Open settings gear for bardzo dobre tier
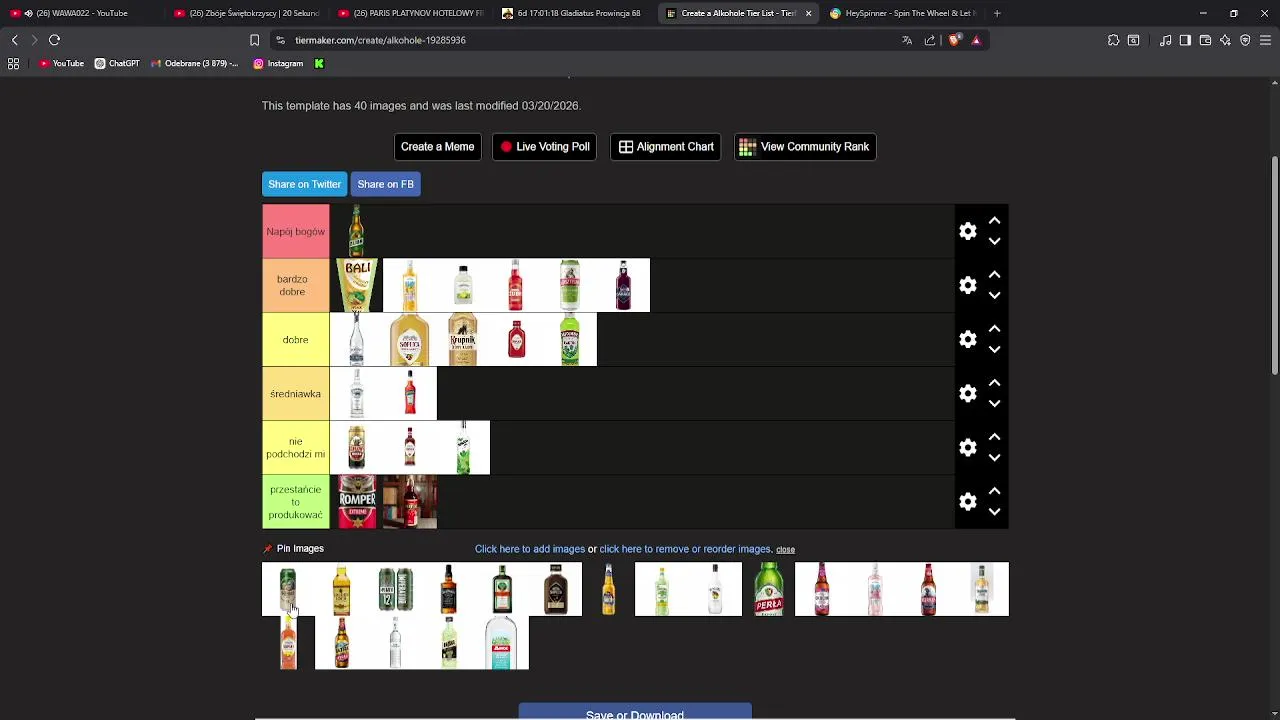Screen dimensions: 1280x720 coord(967,285)
